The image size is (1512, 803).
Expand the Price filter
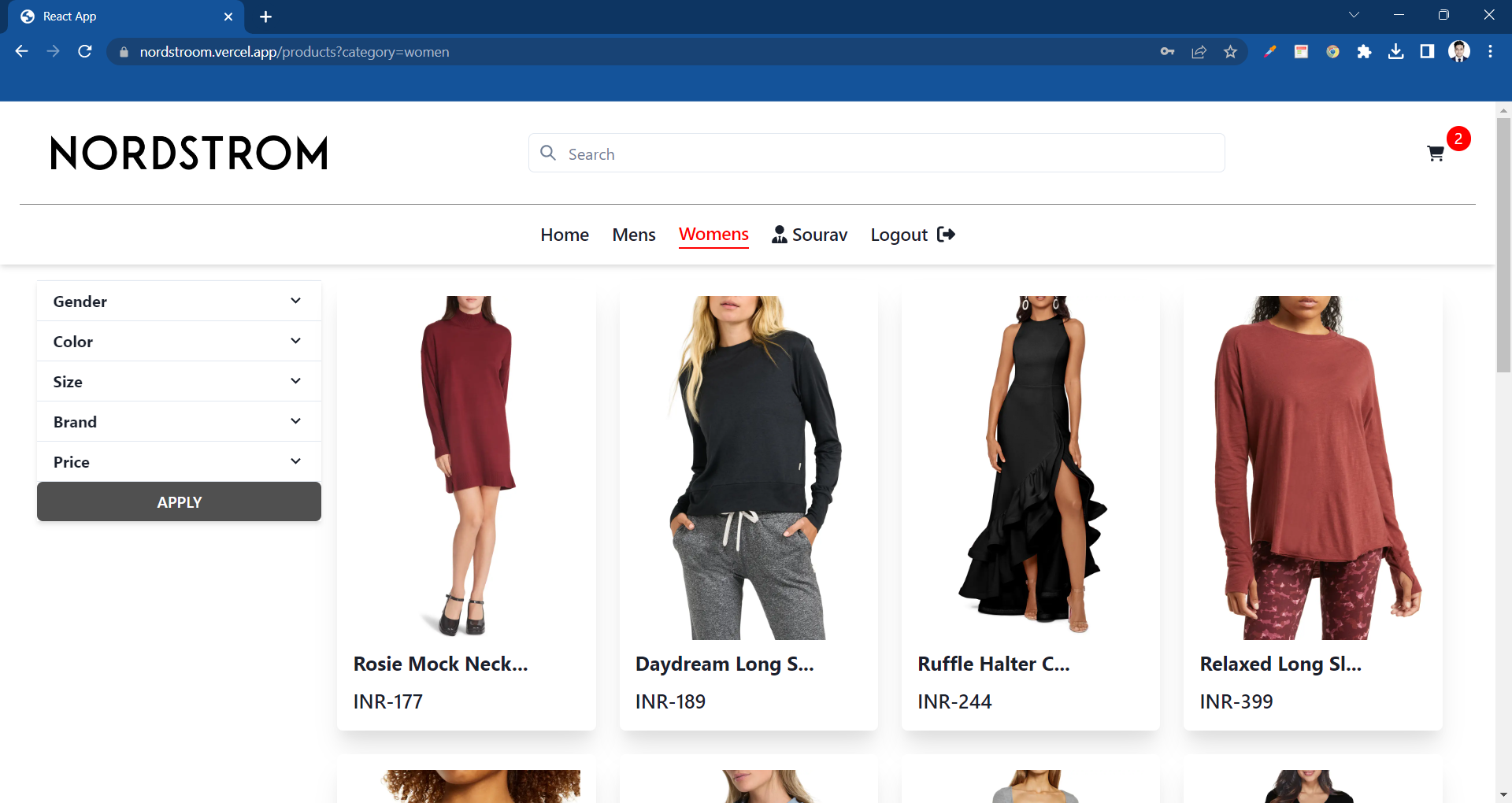(179, 462)
